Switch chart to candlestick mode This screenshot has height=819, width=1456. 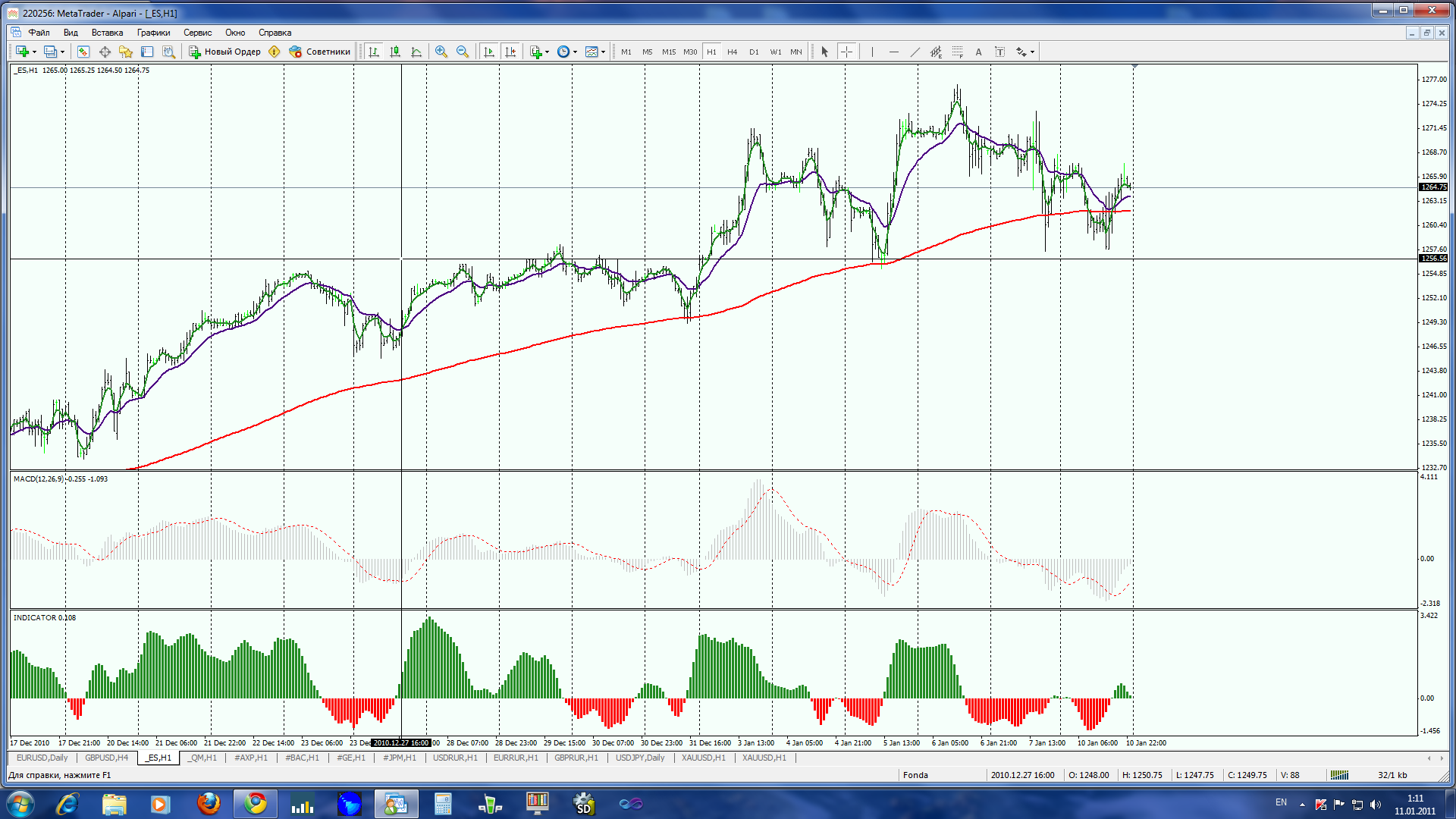pyautogui.click(x=395, y=52)
